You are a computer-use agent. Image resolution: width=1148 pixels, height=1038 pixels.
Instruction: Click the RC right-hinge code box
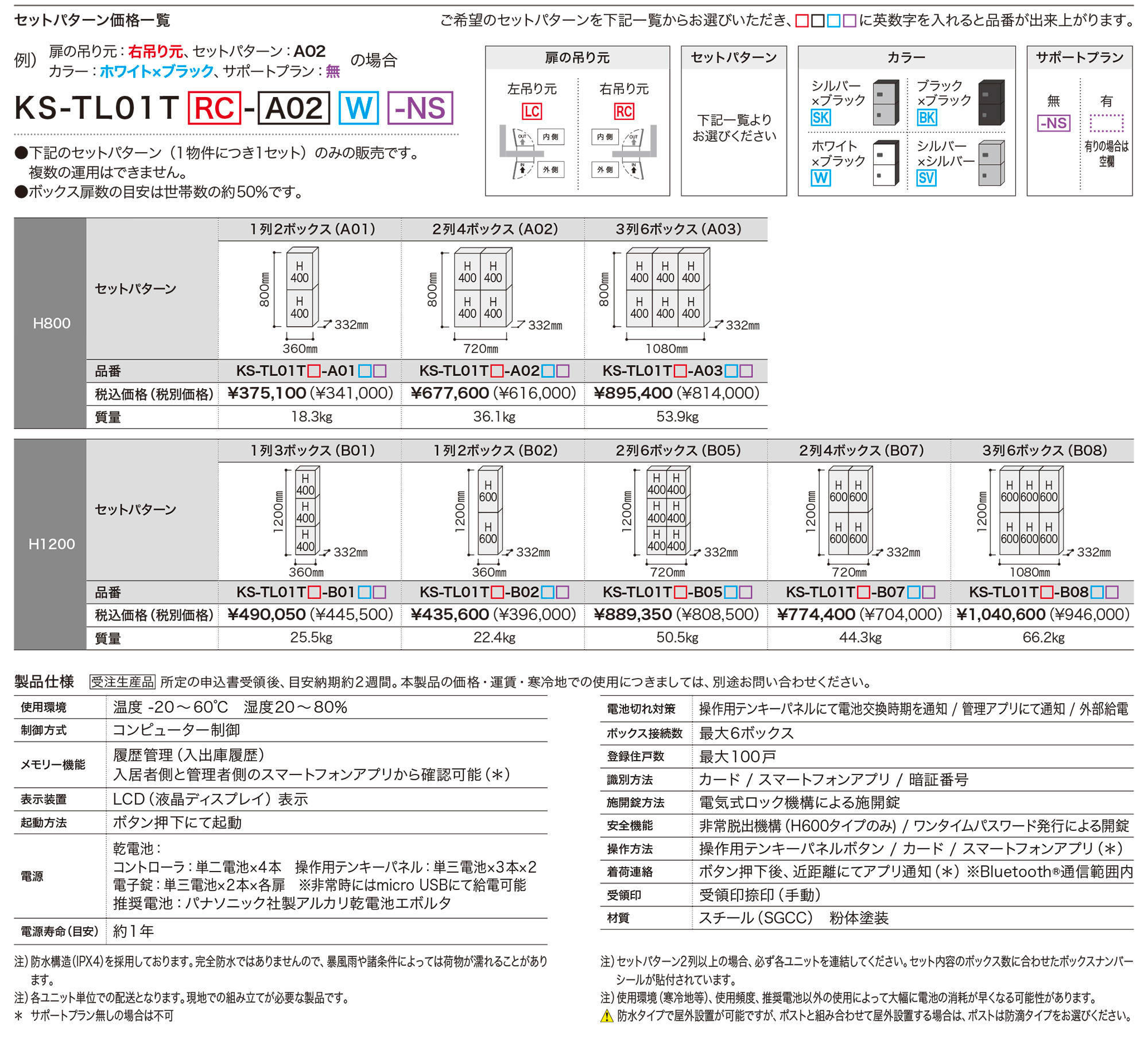point(624,111)
